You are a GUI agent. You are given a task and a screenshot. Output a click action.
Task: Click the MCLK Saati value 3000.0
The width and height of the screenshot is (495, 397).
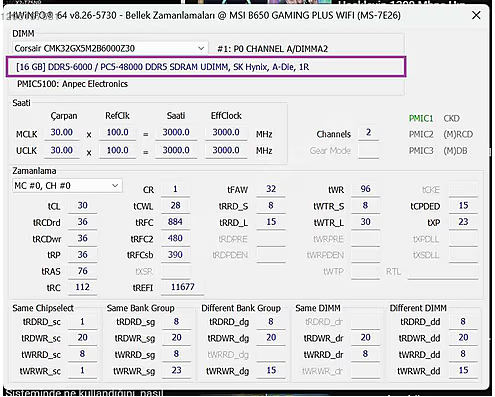tap(176, 132)
